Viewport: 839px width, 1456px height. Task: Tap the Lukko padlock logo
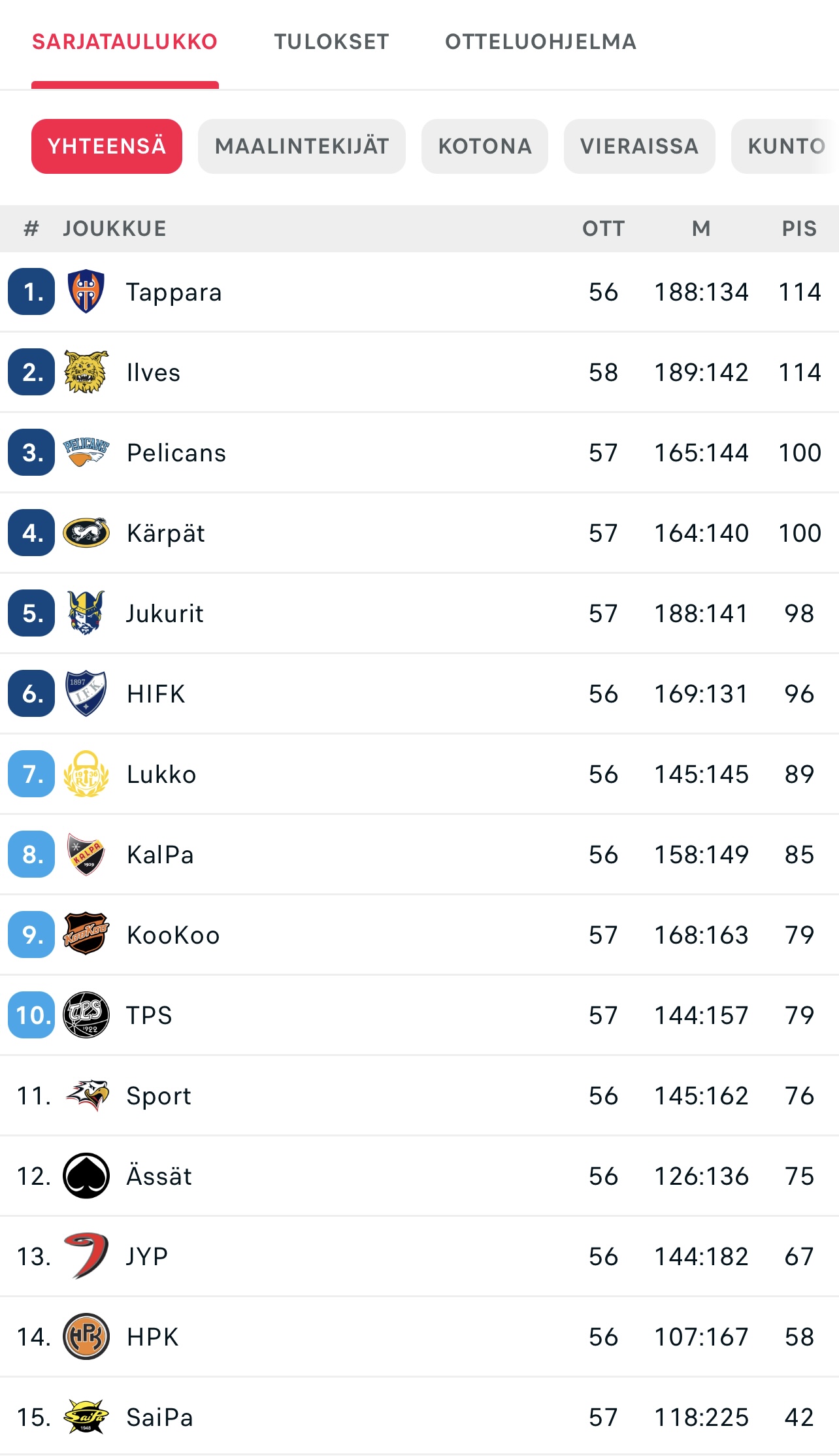[86, 774]
